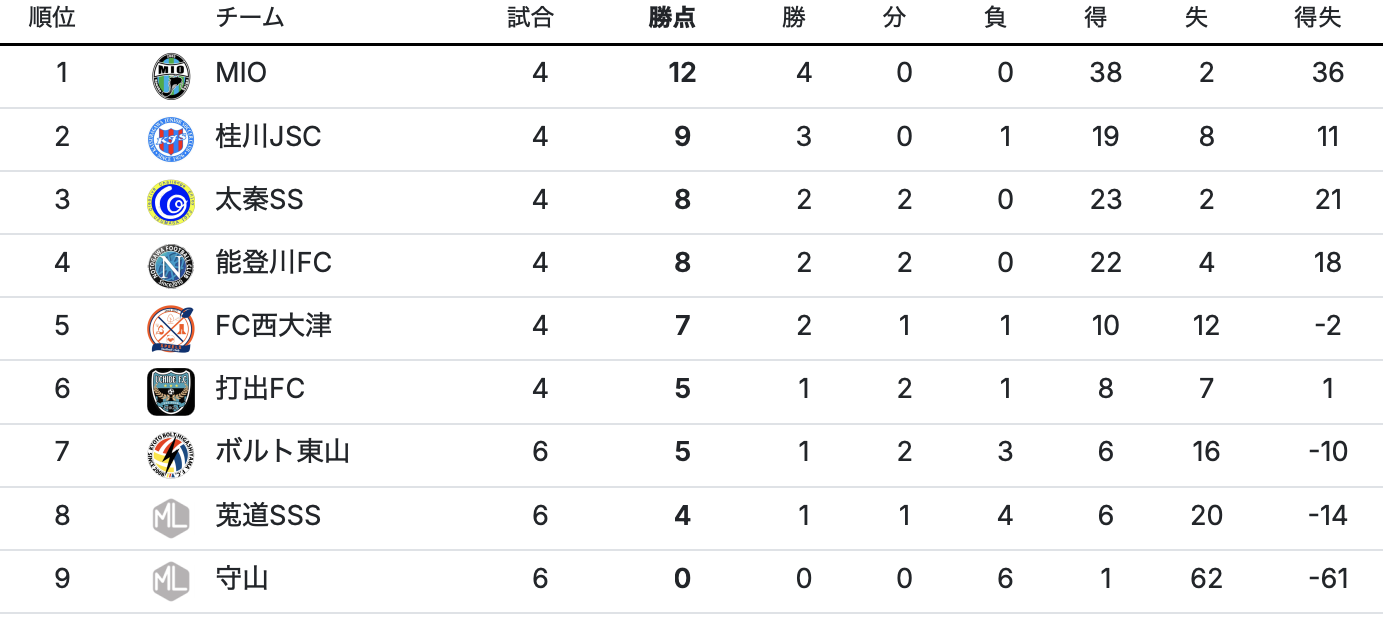Select the 太秦SS team name
Image resolution: width=1383 pixels, height=620 pixels.
coord(259,199)
